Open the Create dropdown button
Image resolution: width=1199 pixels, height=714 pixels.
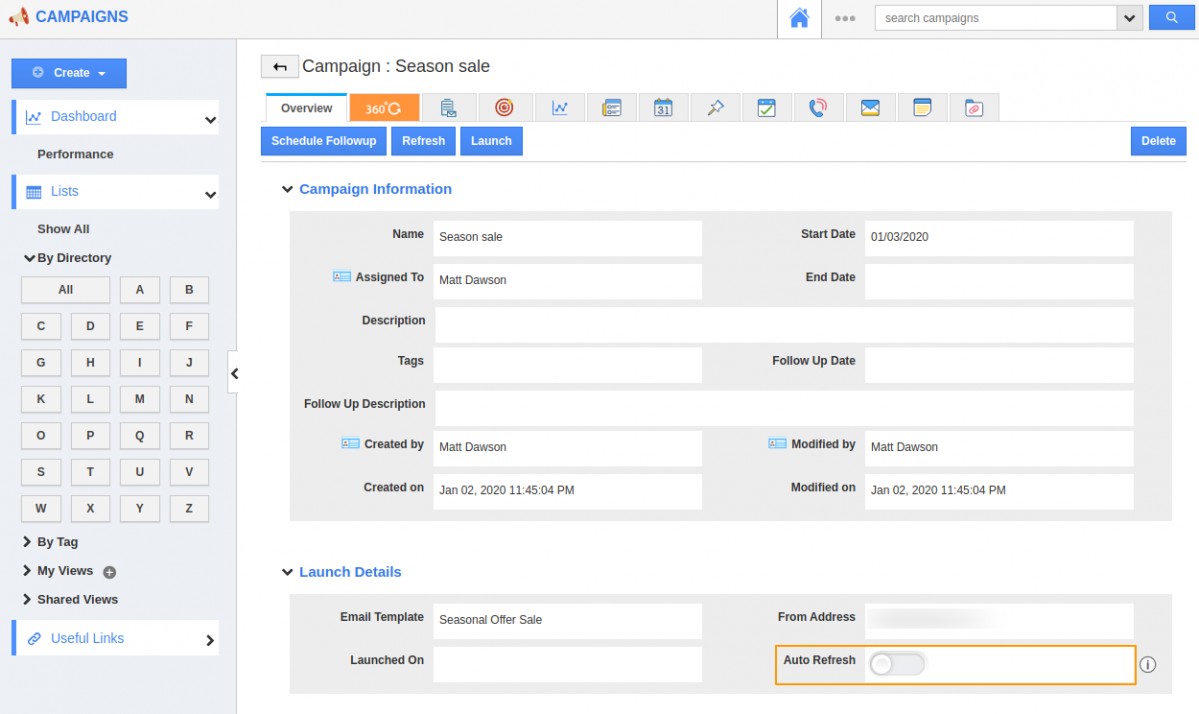[69, 73]
